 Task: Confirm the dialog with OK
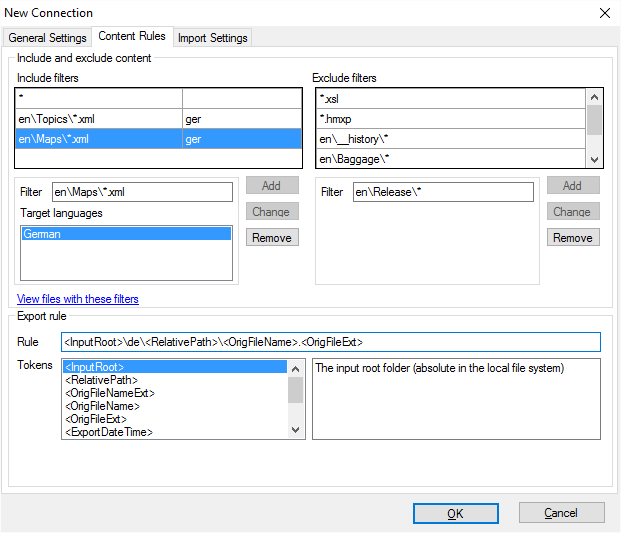point(455,513)
